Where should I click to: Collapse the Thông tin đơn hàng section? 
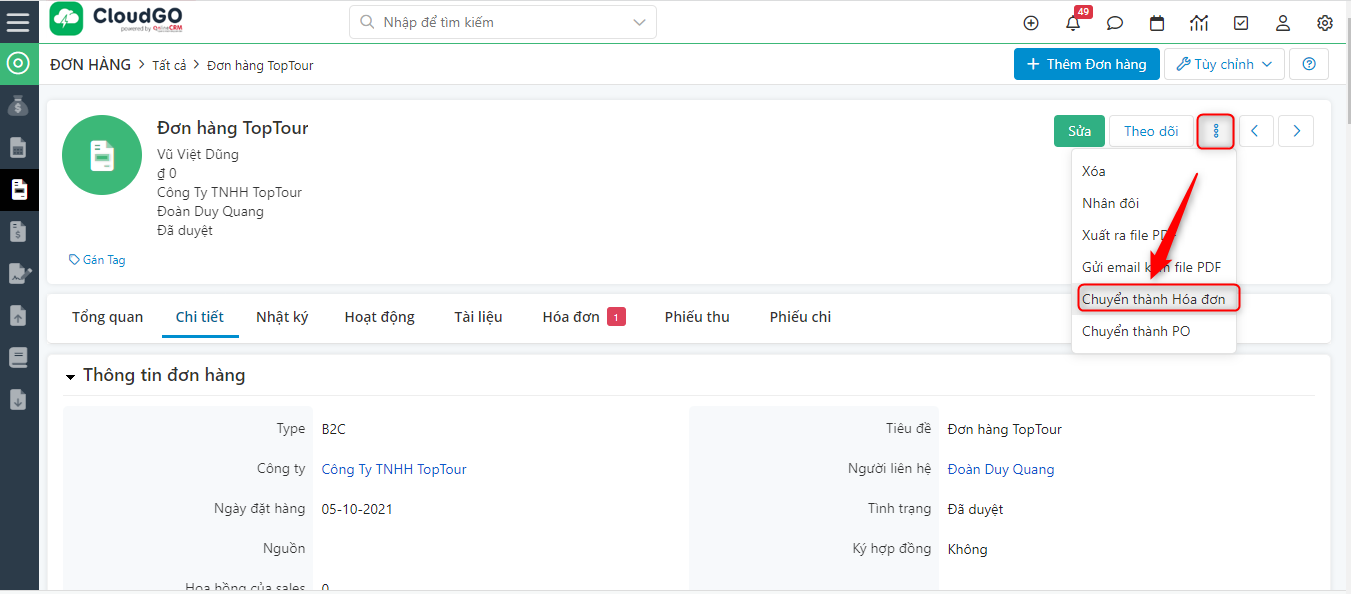(71, 377)
